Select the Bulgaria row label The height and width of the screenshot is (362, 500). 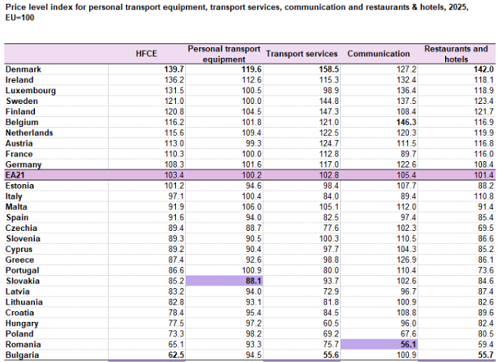[22, 355]
